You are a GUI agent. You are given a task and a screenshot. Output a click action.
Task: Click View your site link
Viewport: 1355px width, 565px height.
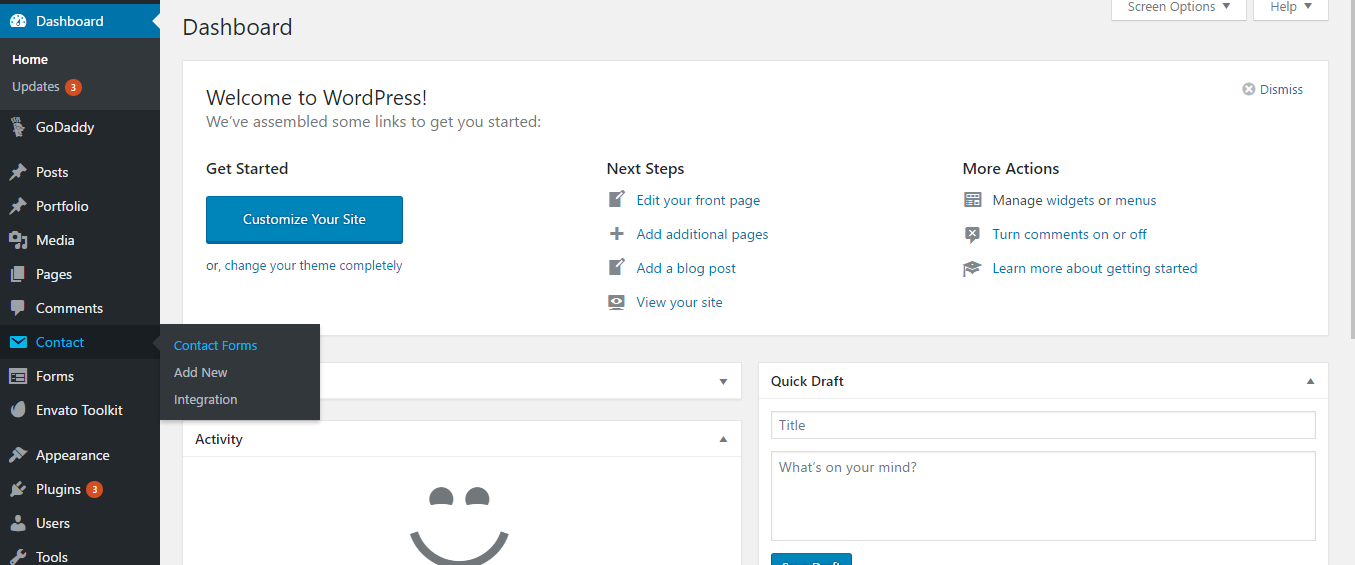coord(679,302)
